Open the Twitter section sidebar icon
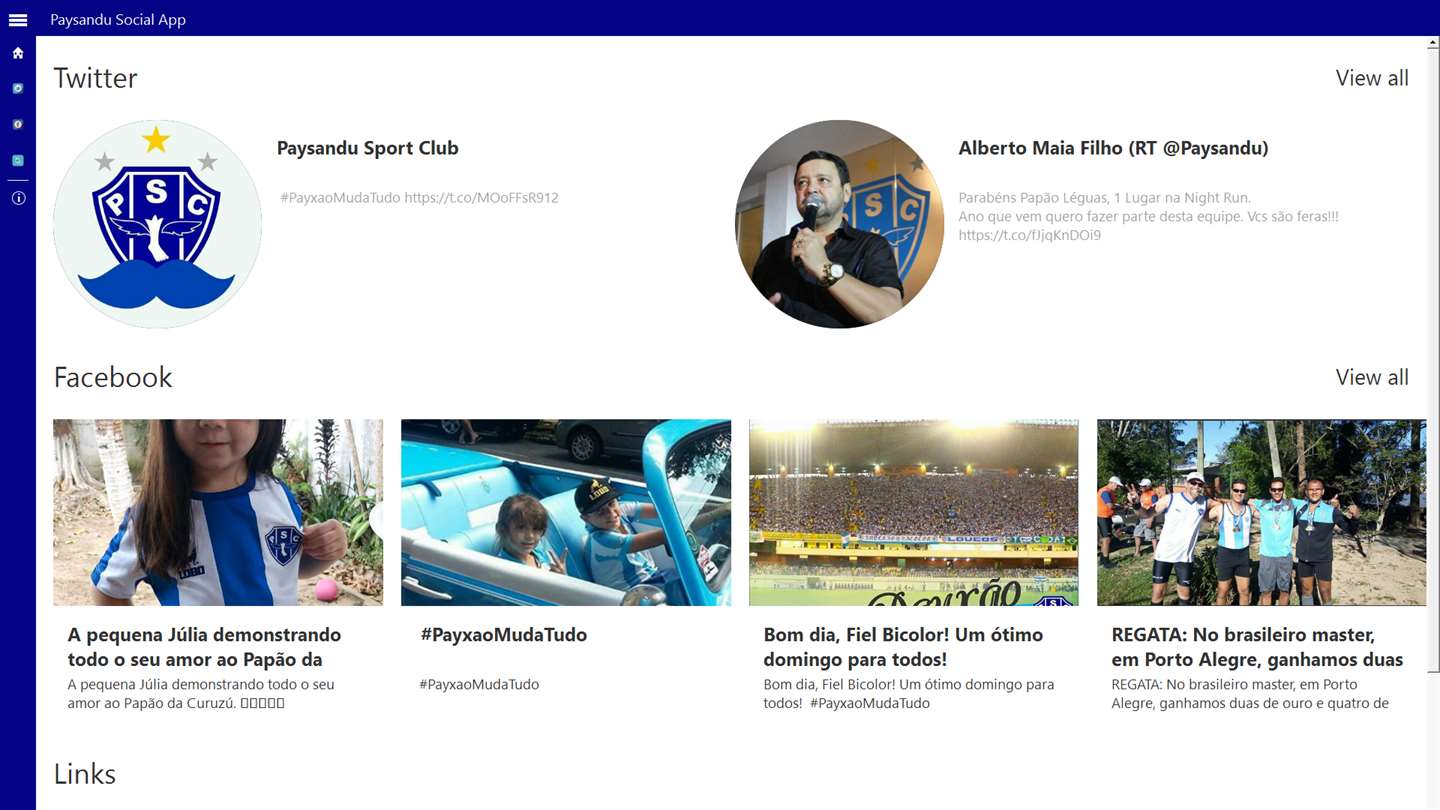 (18, 89)
